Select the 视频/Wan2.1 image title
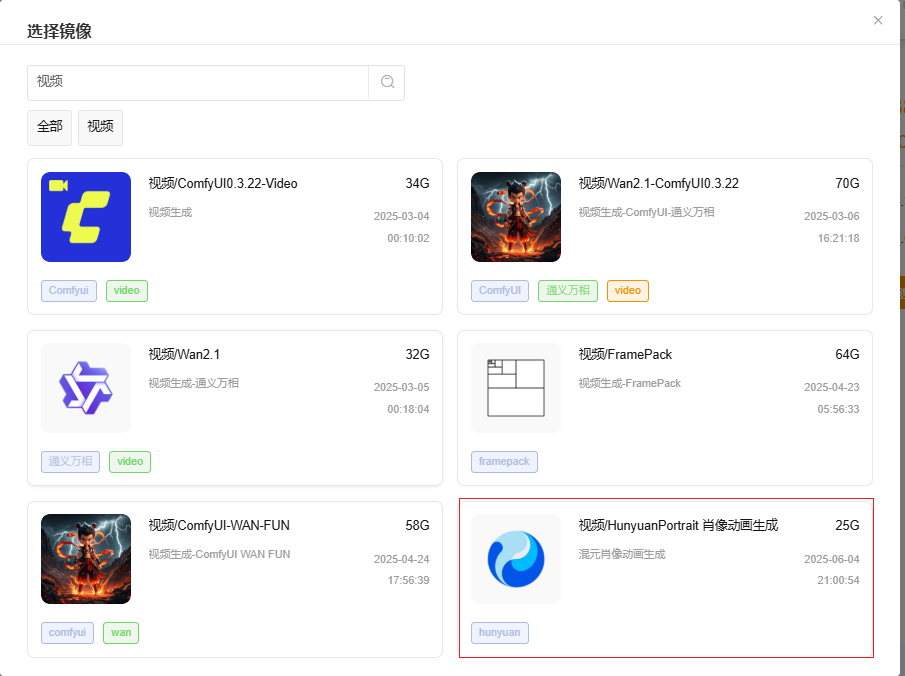This screenshot has width=905, height=676. [x=184, y=354]
